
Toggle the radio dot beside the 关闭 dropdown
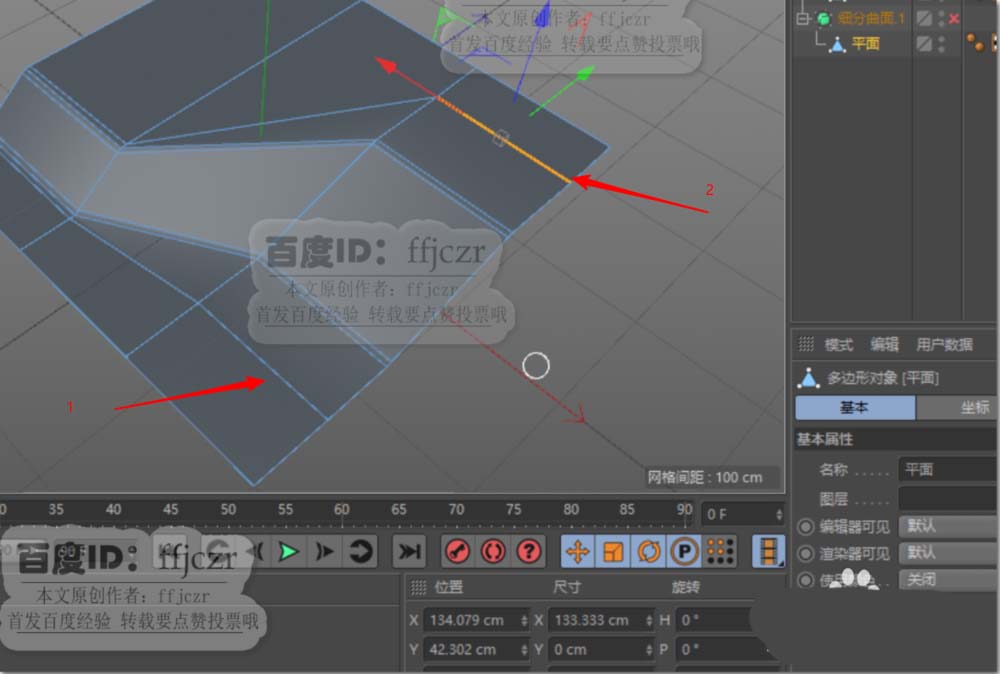[x=806, y=580]
